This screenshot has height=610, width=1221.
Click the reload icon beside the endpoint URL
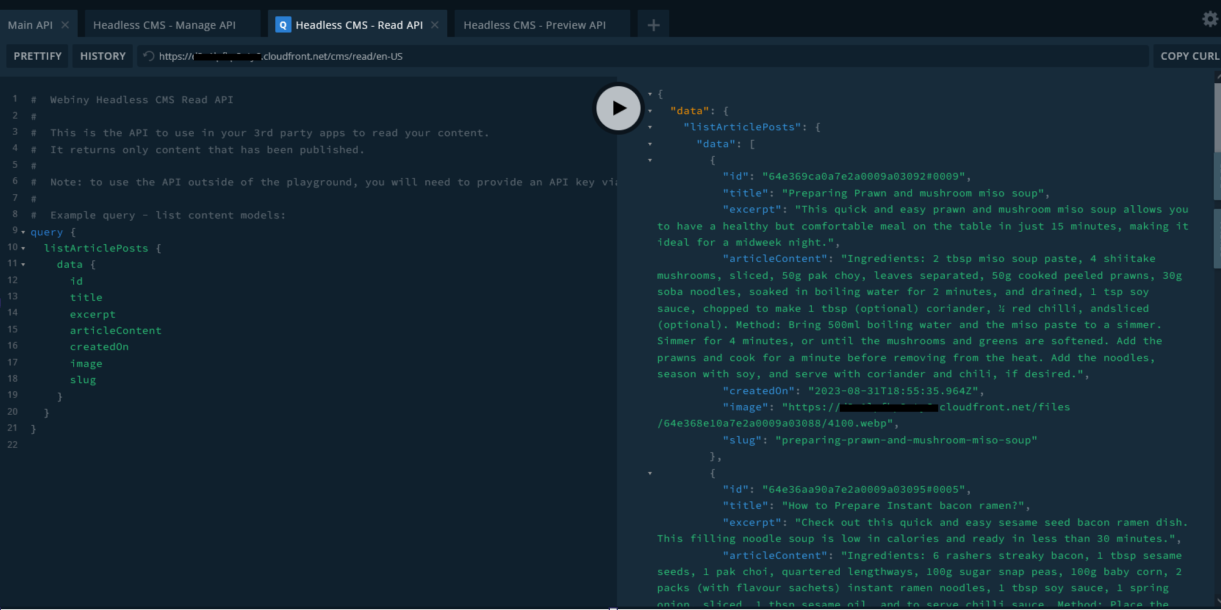(x=150, y=56)
